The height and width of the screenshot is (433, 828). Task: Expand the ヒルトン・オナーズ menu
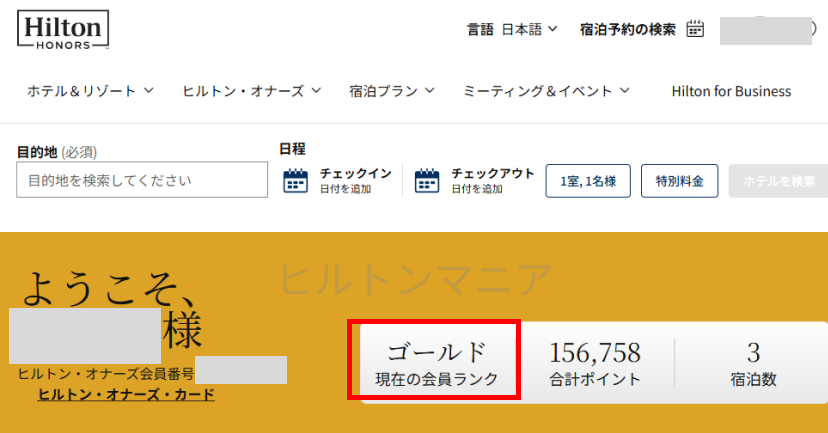click(251, 91)
